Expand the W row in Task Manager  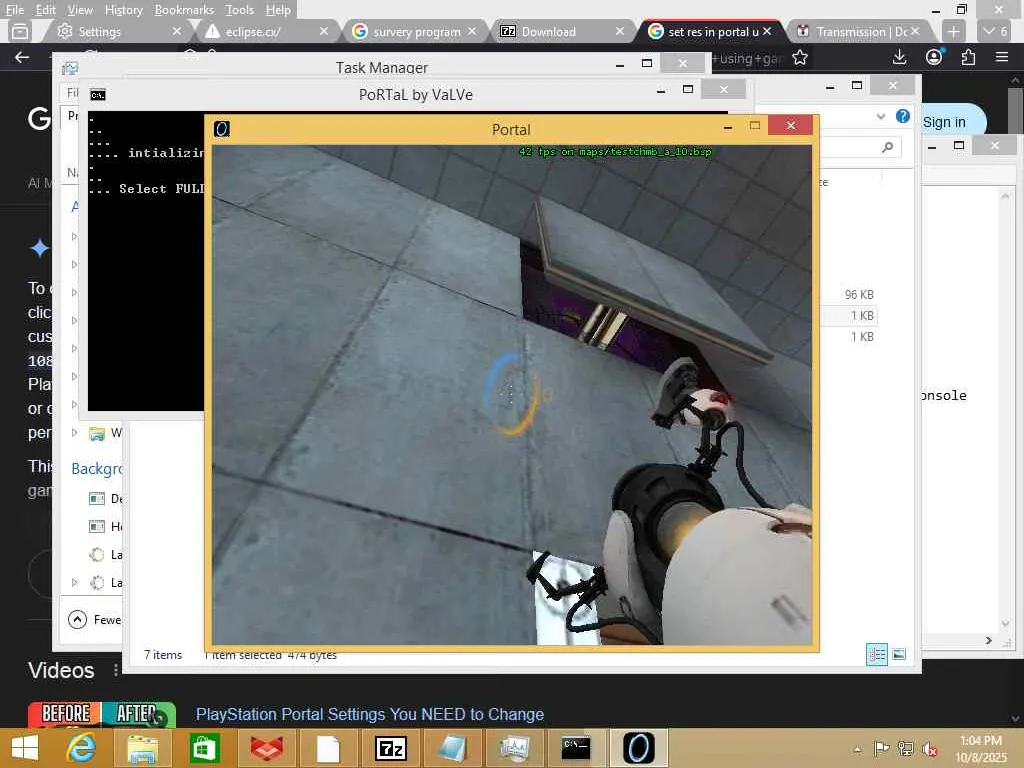point(74,432)
